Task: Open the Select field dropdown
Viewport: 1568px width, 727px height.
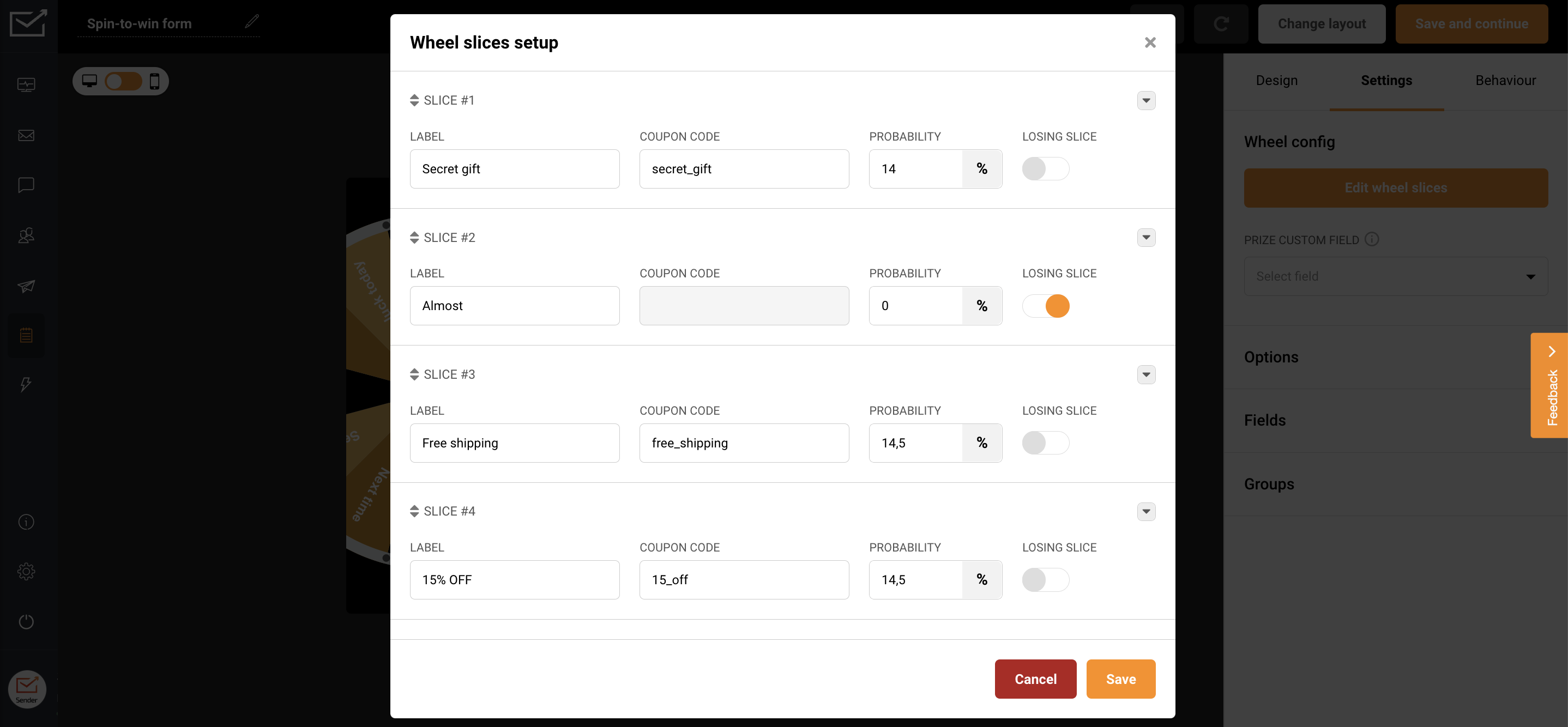Action: (x=1396, y=276)
